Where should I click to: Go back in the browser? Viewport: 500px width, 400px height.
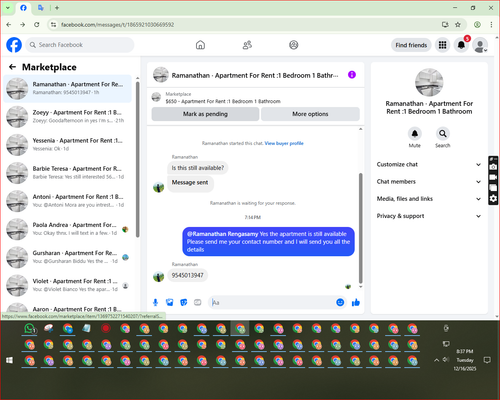(x=9, y=25)
